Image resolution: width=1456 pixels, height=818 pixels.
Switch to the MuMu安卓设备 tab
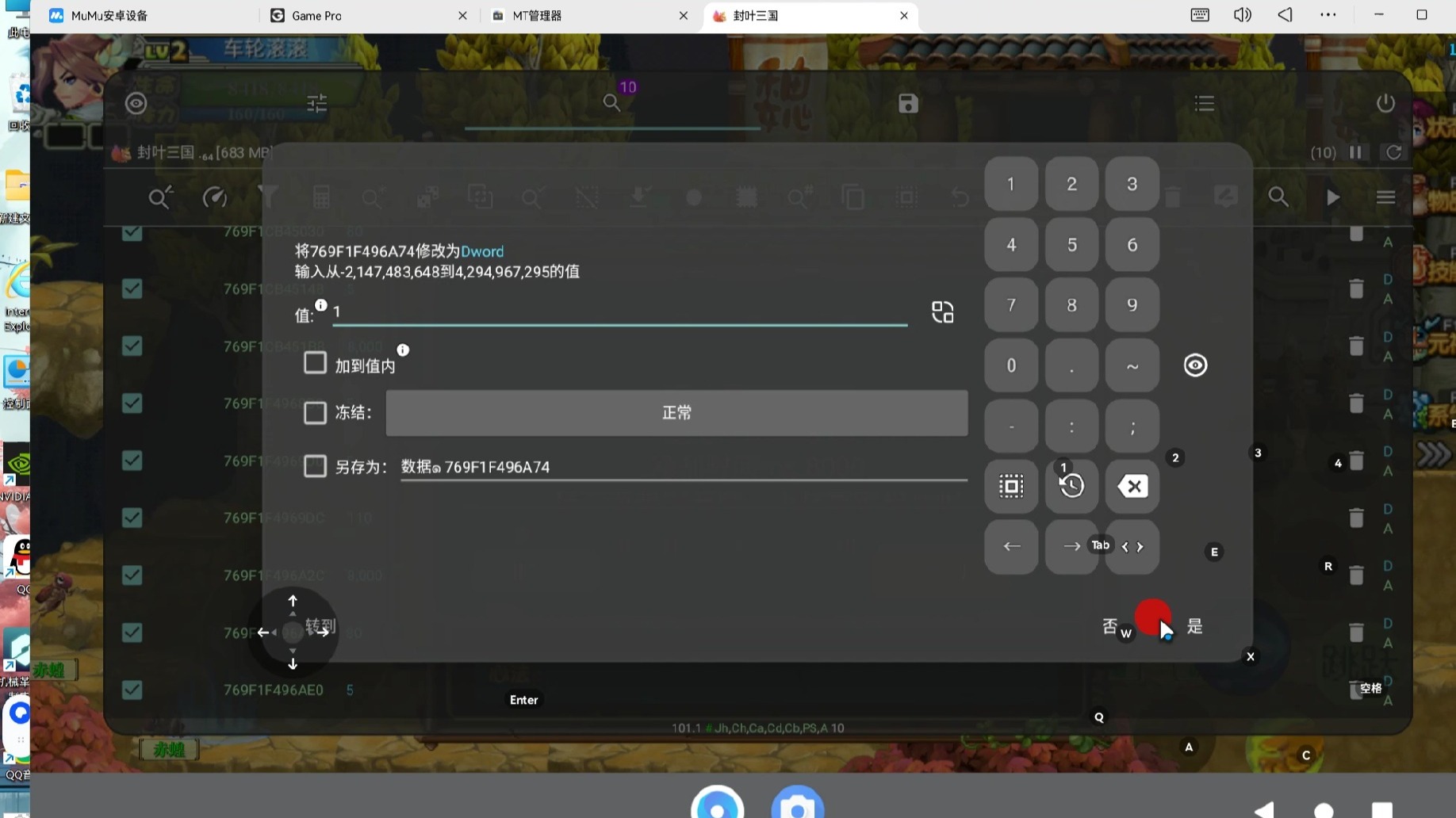[109, 16]
